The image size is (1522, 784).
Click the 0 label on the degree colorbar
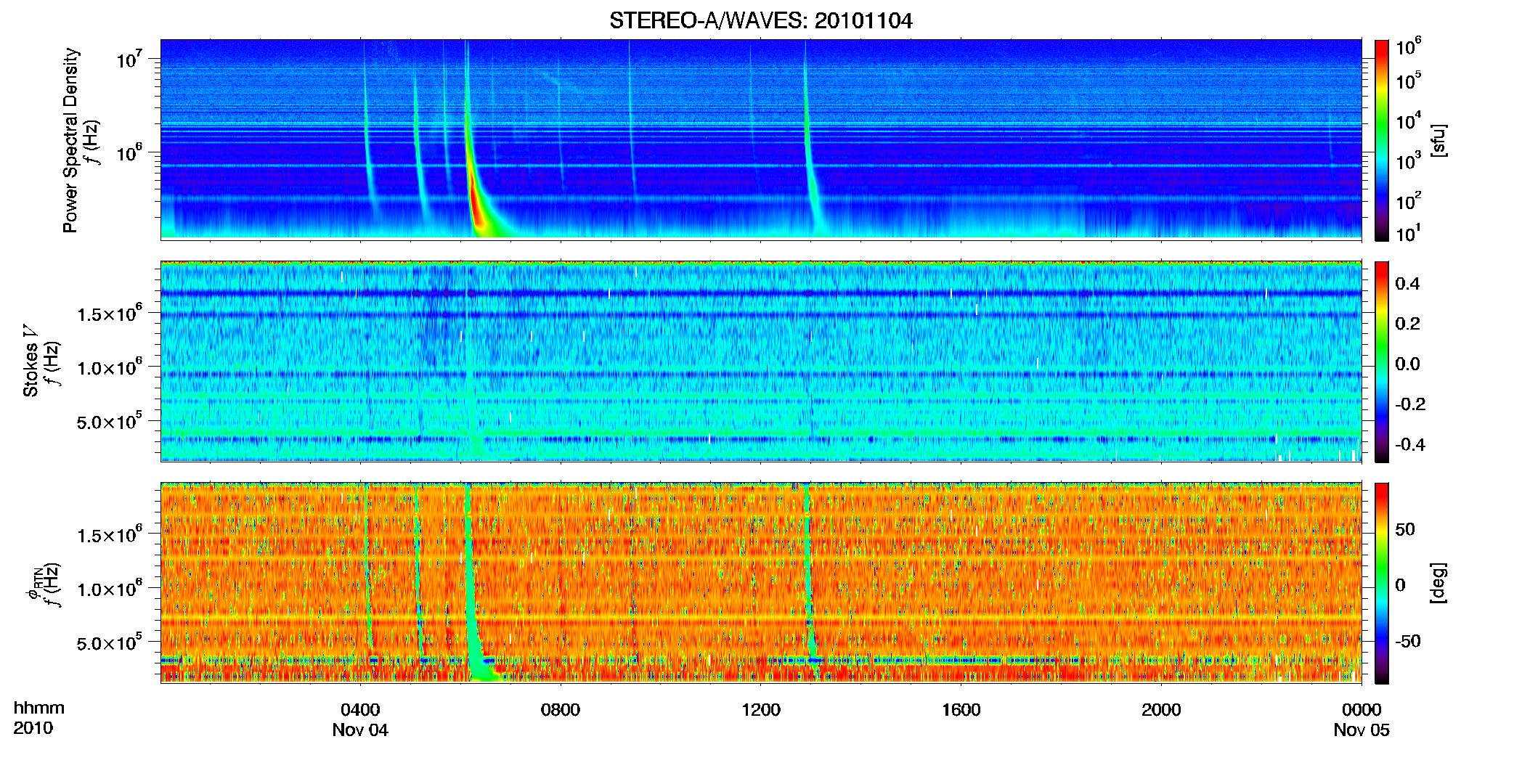(x=1401, y=585)
